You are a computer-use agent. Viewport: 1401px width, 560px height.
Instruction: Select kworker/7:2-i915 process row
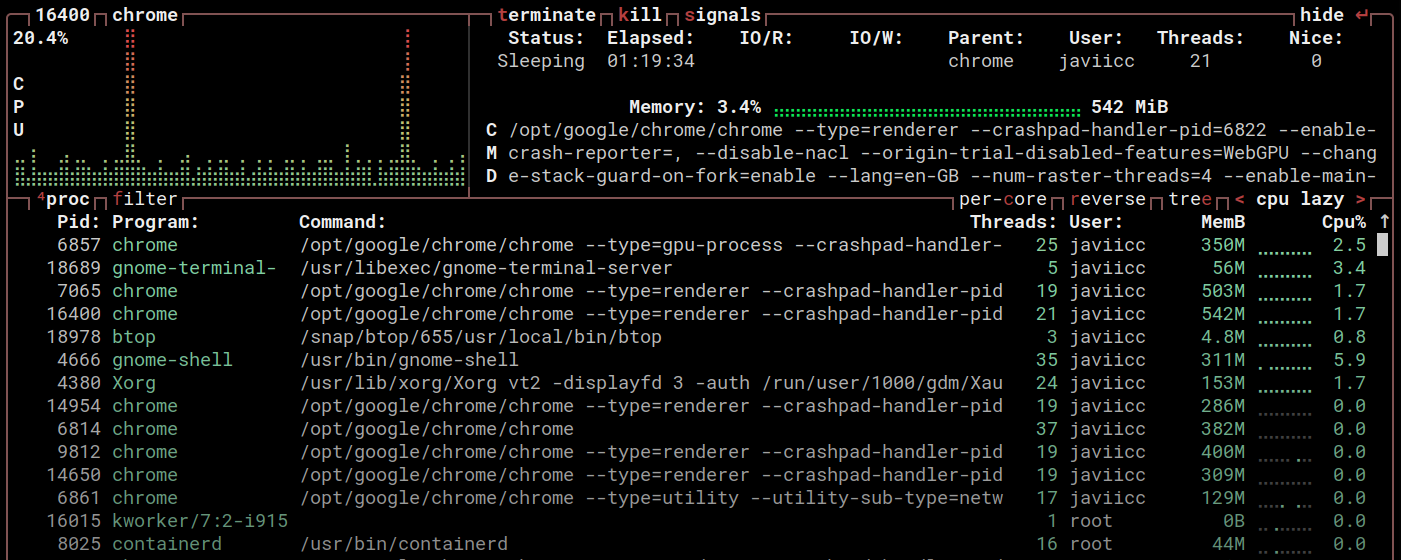(689, 521)
